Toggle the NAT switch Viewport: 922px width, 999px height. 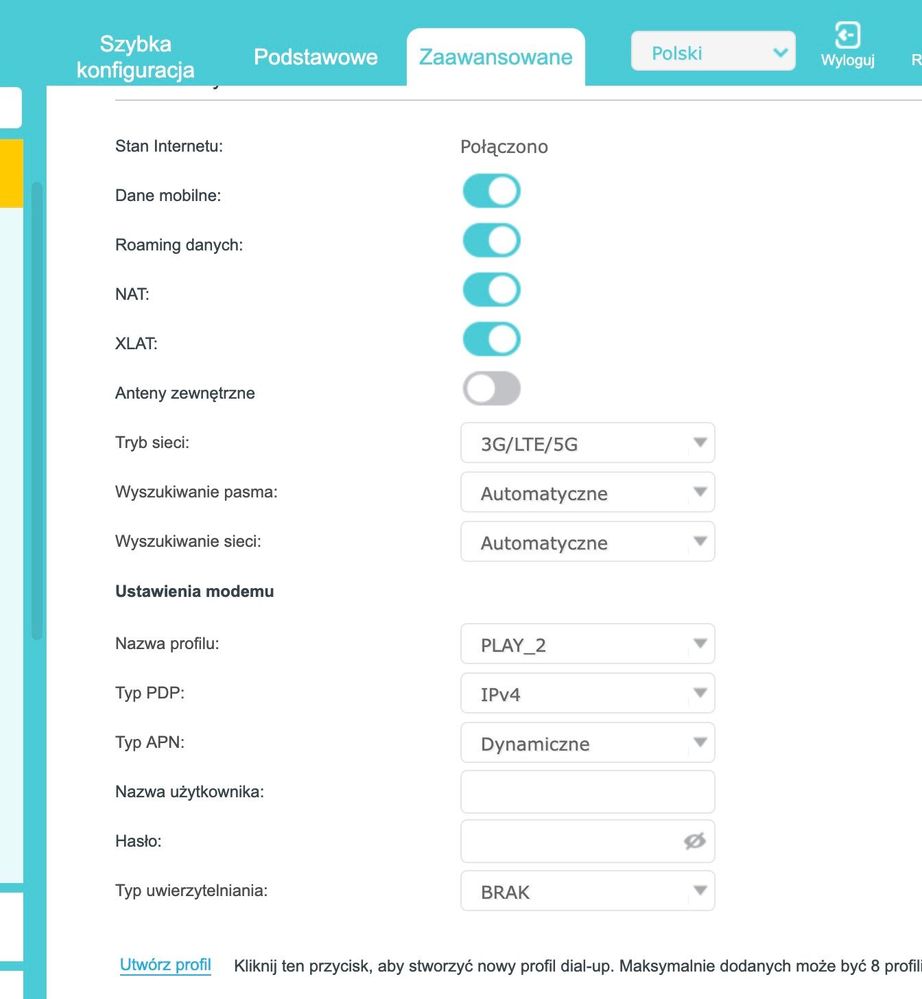coord(491,290)
